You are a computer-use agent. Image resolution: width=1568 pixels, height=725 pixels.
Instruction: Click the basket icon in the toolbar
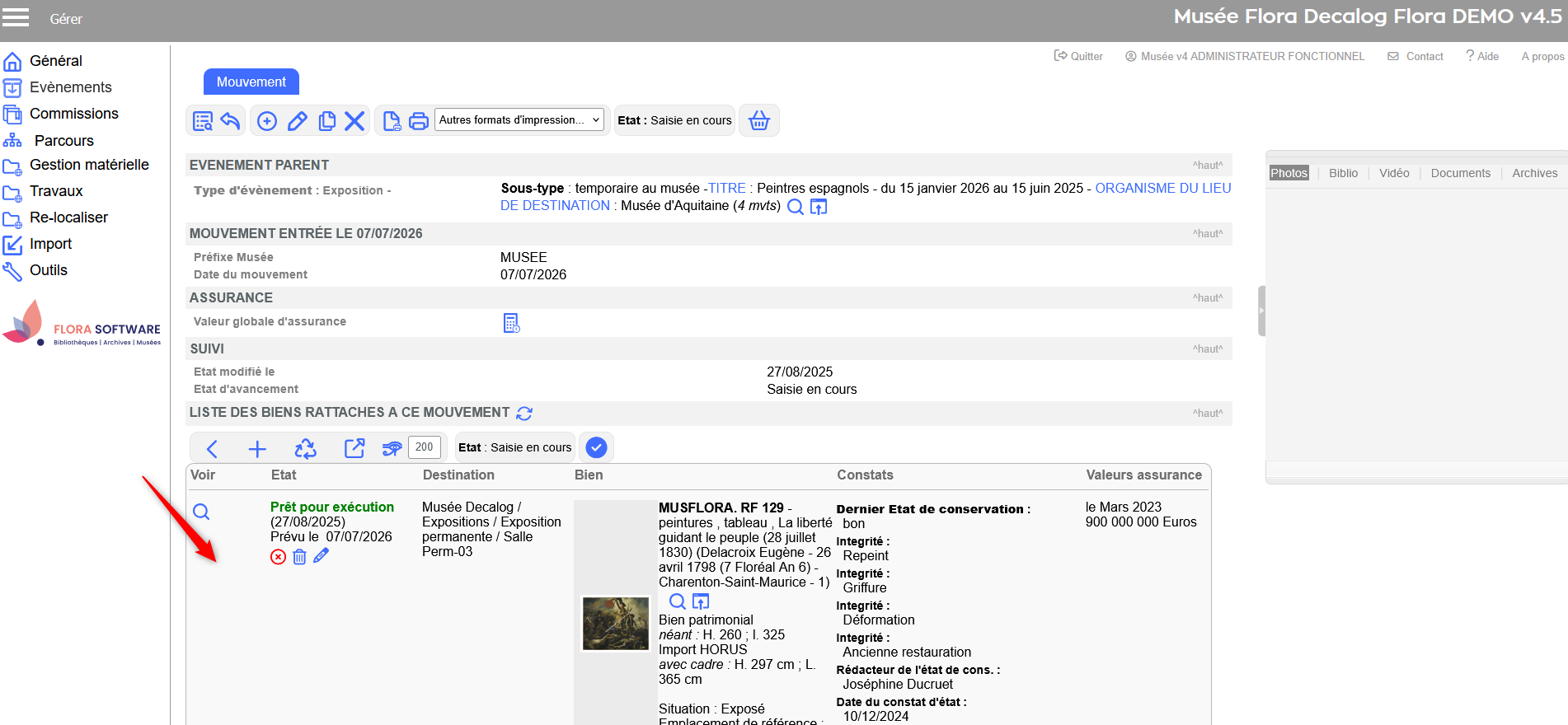pos(758,121)
